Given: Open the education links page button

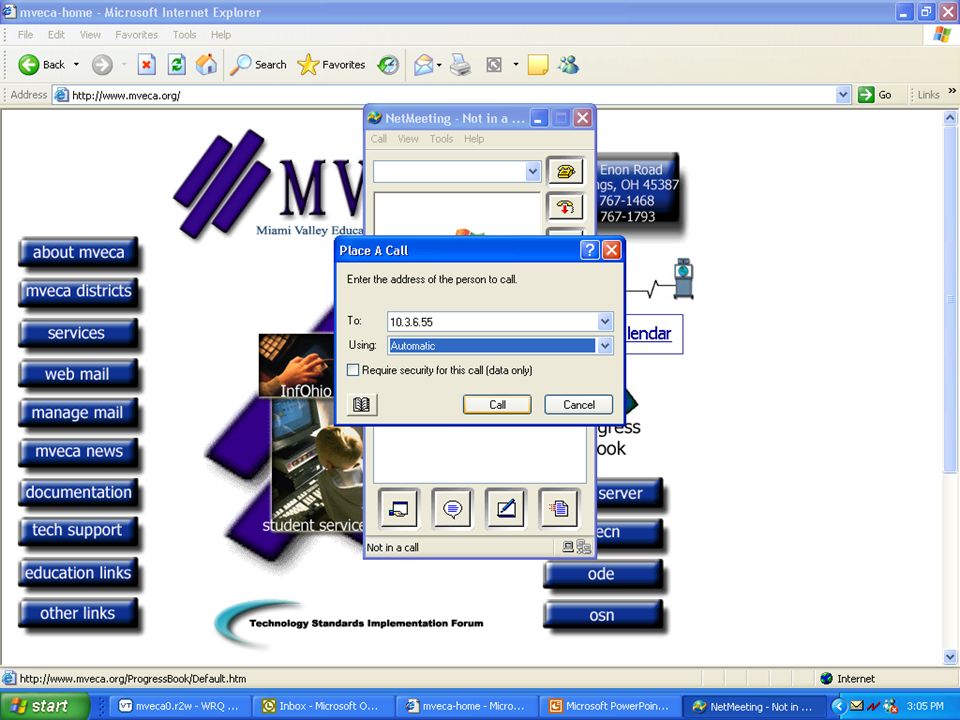Looking at the screenshot, I should pos(78,573).
